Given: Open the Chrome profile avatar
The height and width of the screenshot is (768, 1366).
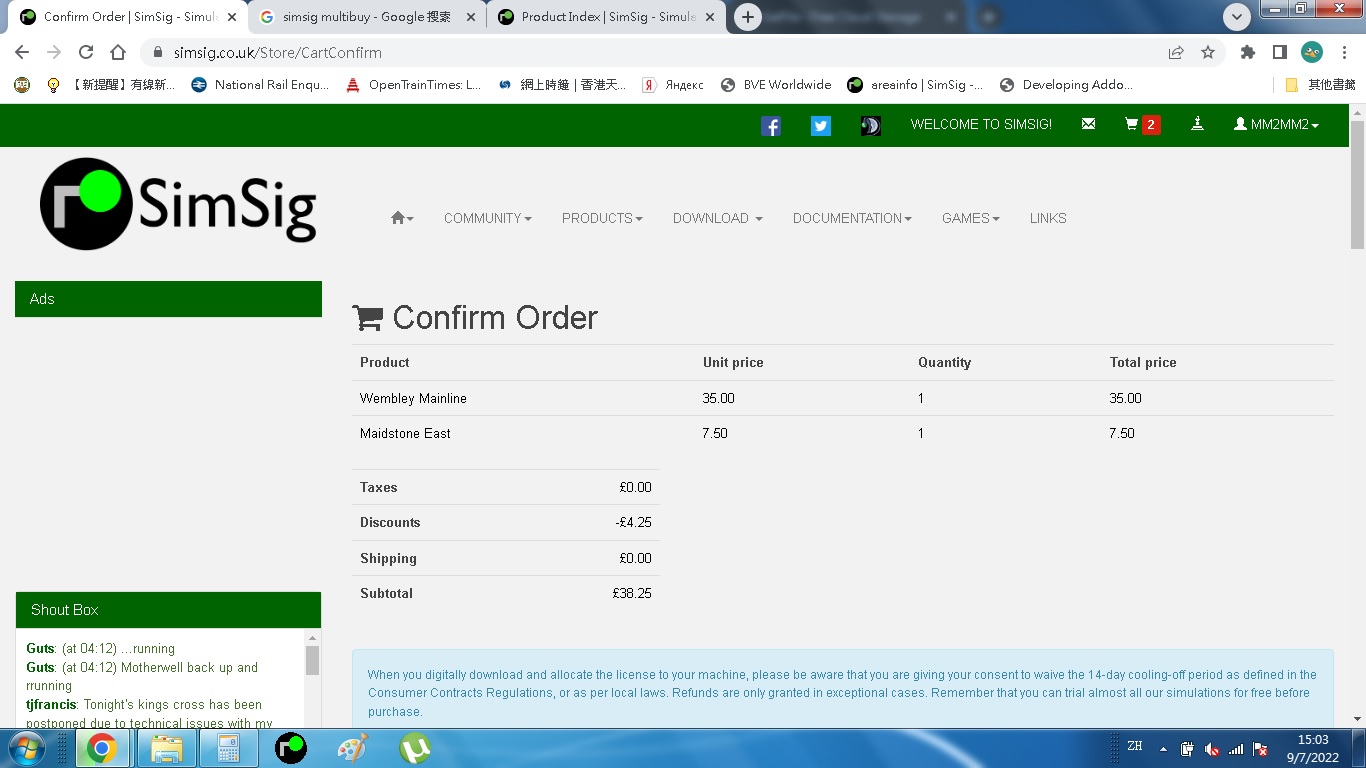Looking at the screenshot, I should coord(1312,52).
